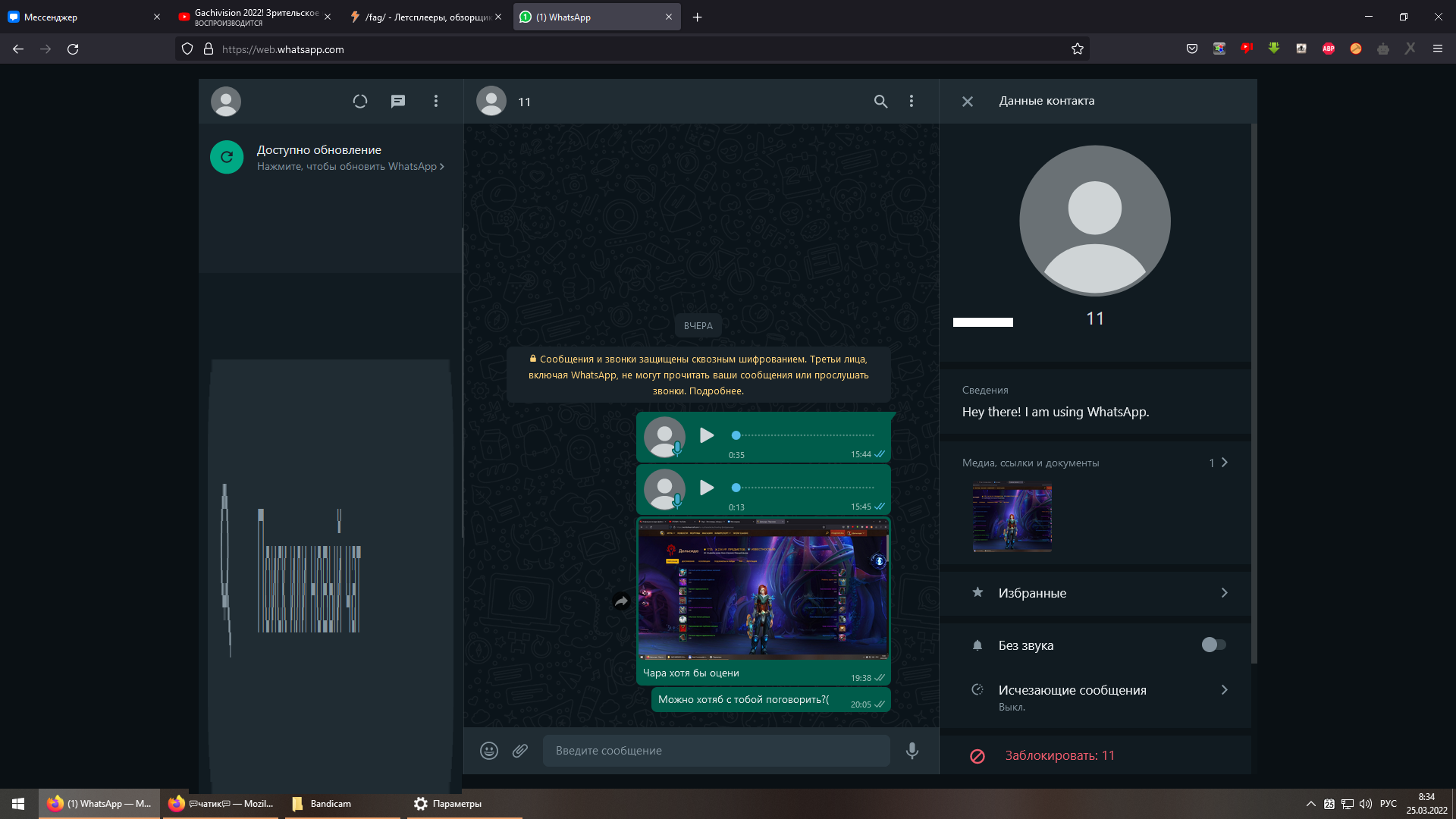
Task: Click site lock security icon
Action: [x=209, y=49]
